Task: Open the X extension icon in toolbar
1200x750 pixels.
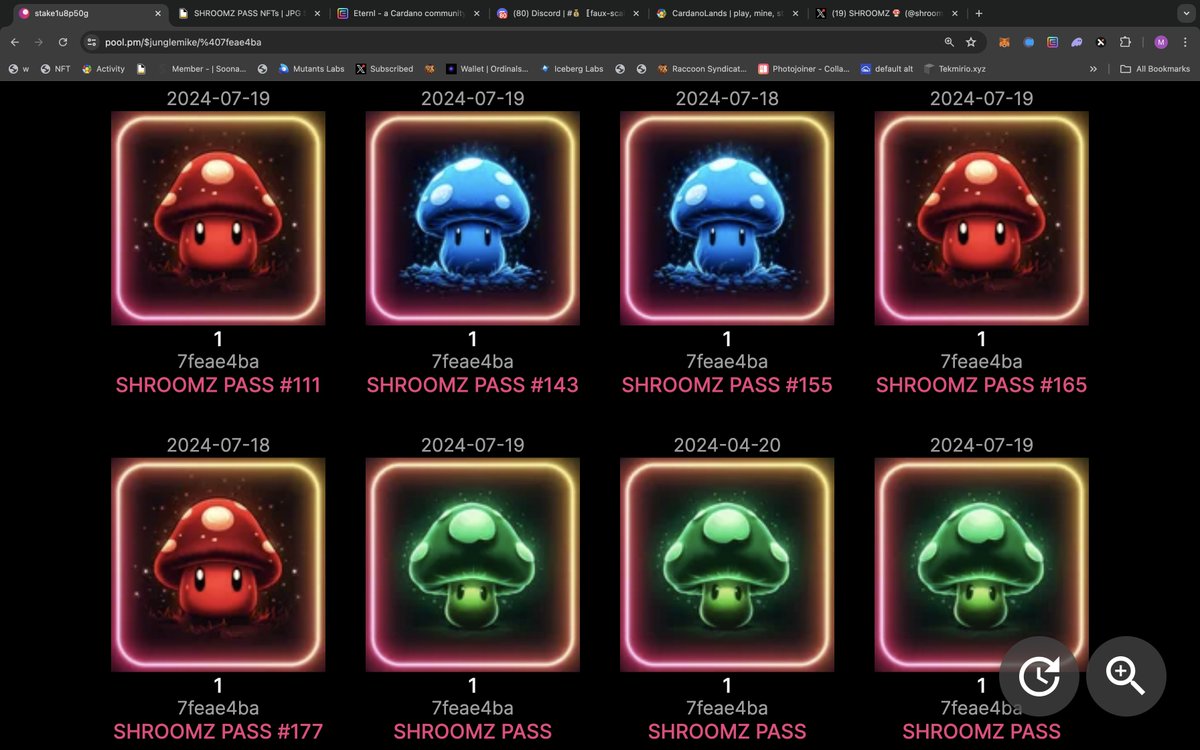Action: coord(1100,42)
